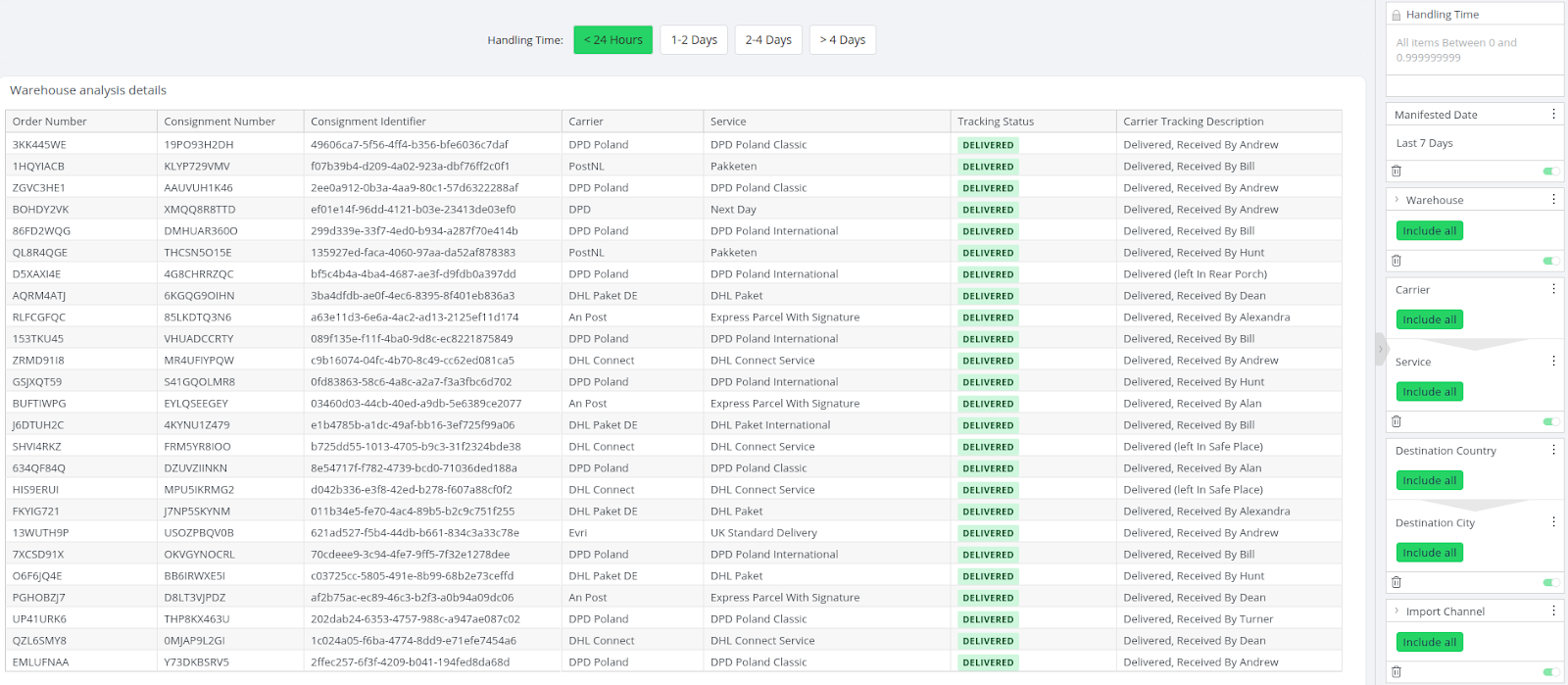
Task: Open the Service filter three-dot menu
Action: pyautogui.click(x=1553, y=362)
